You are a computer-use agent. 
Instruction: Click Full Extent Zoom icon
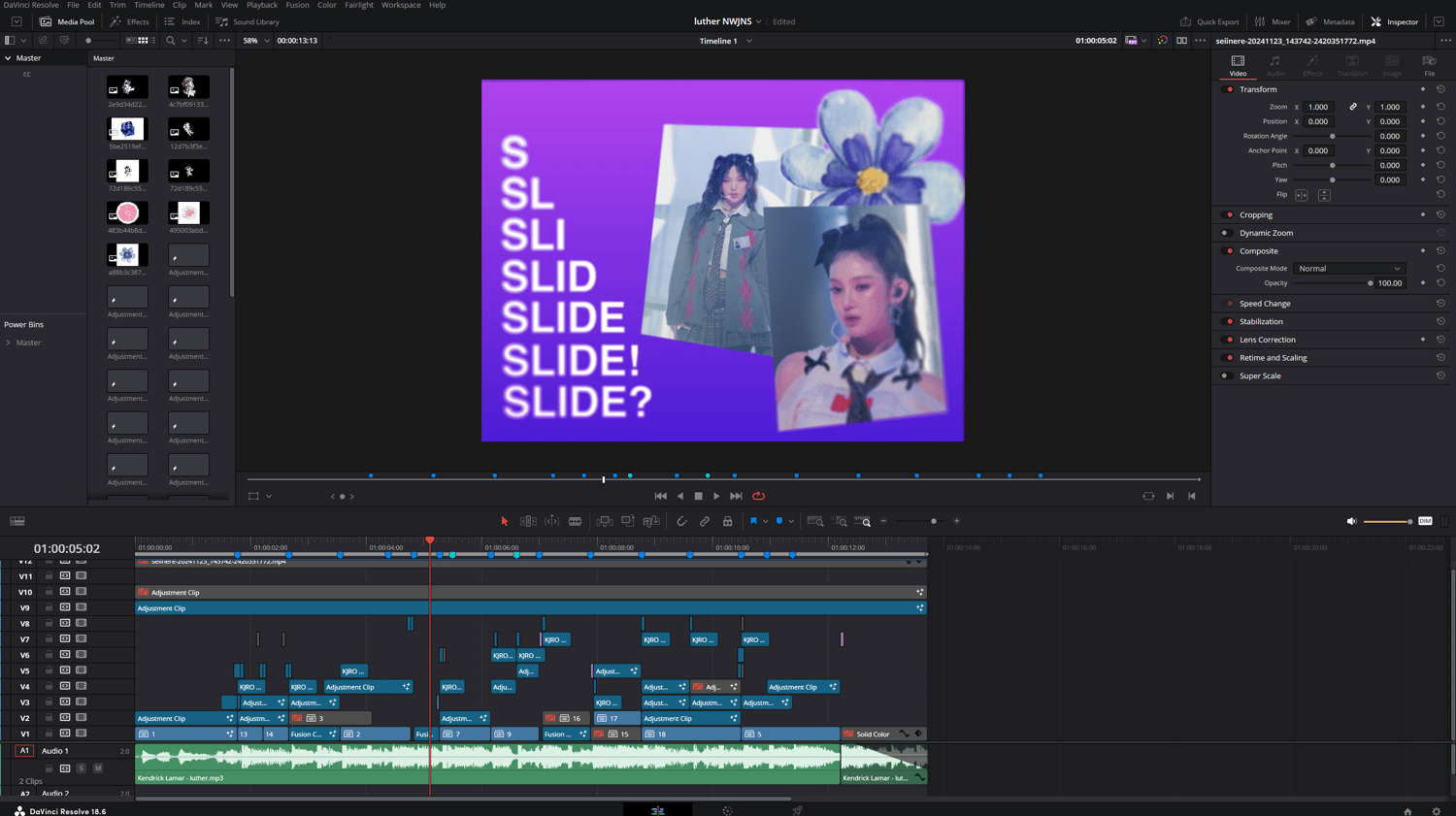pos(815,521)
